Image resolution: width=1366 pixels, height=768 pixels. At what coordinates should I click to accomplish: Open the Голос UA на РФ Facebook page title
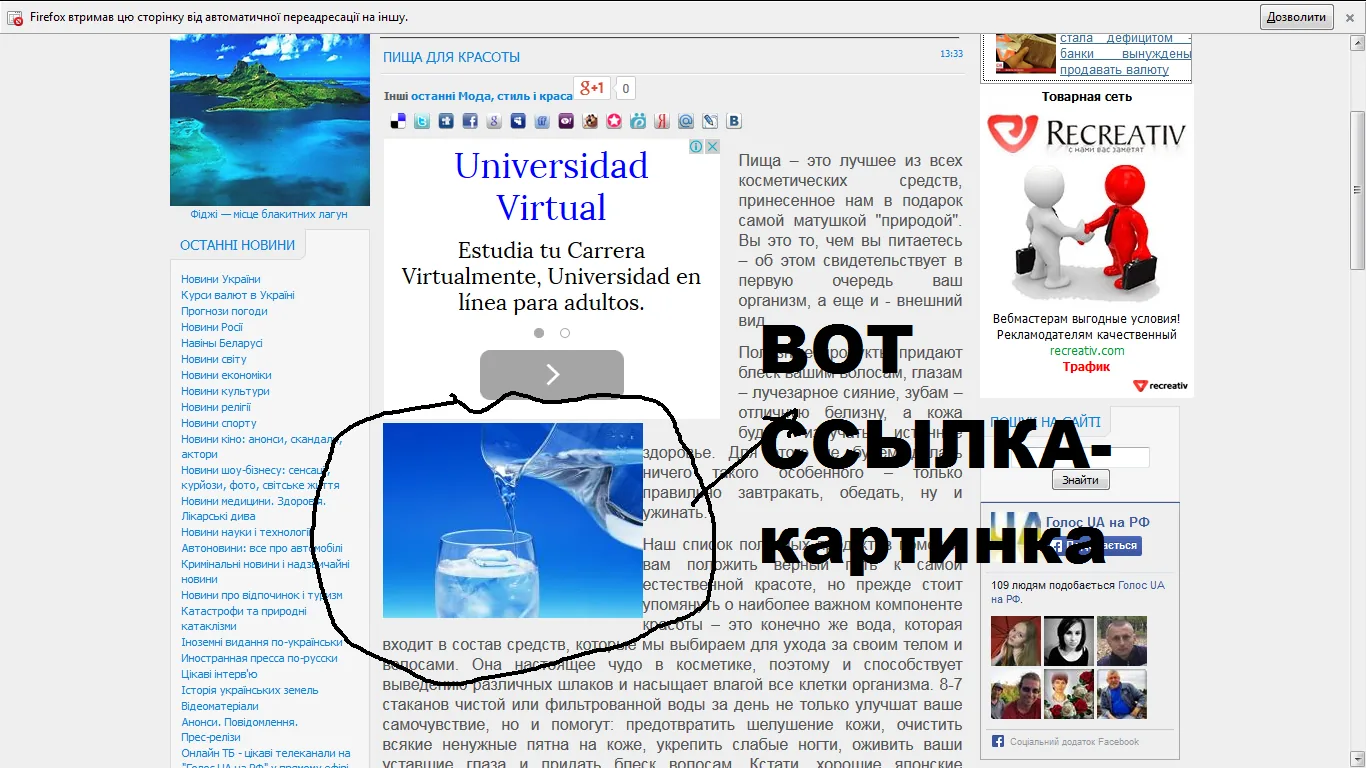click(1098, 522)
